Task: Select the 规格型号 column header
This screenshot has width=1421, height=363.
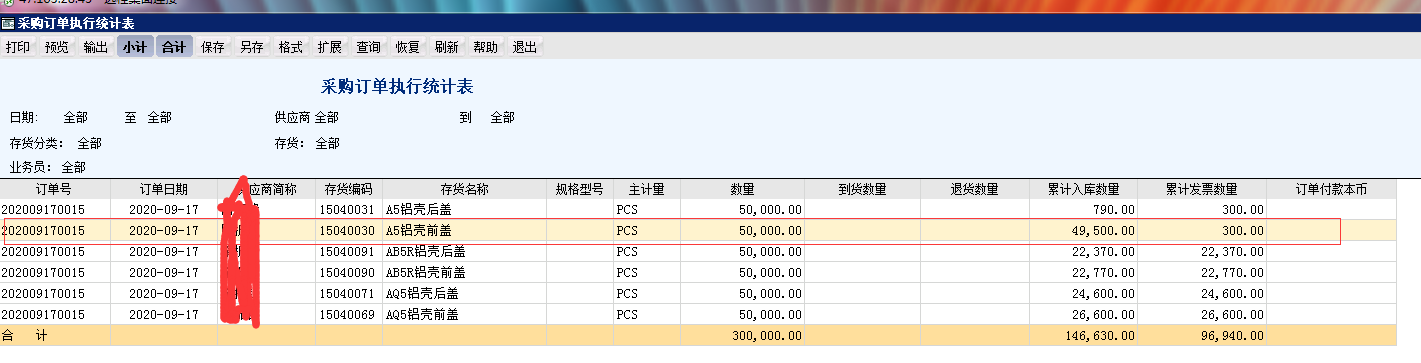Action: [580, 189]
